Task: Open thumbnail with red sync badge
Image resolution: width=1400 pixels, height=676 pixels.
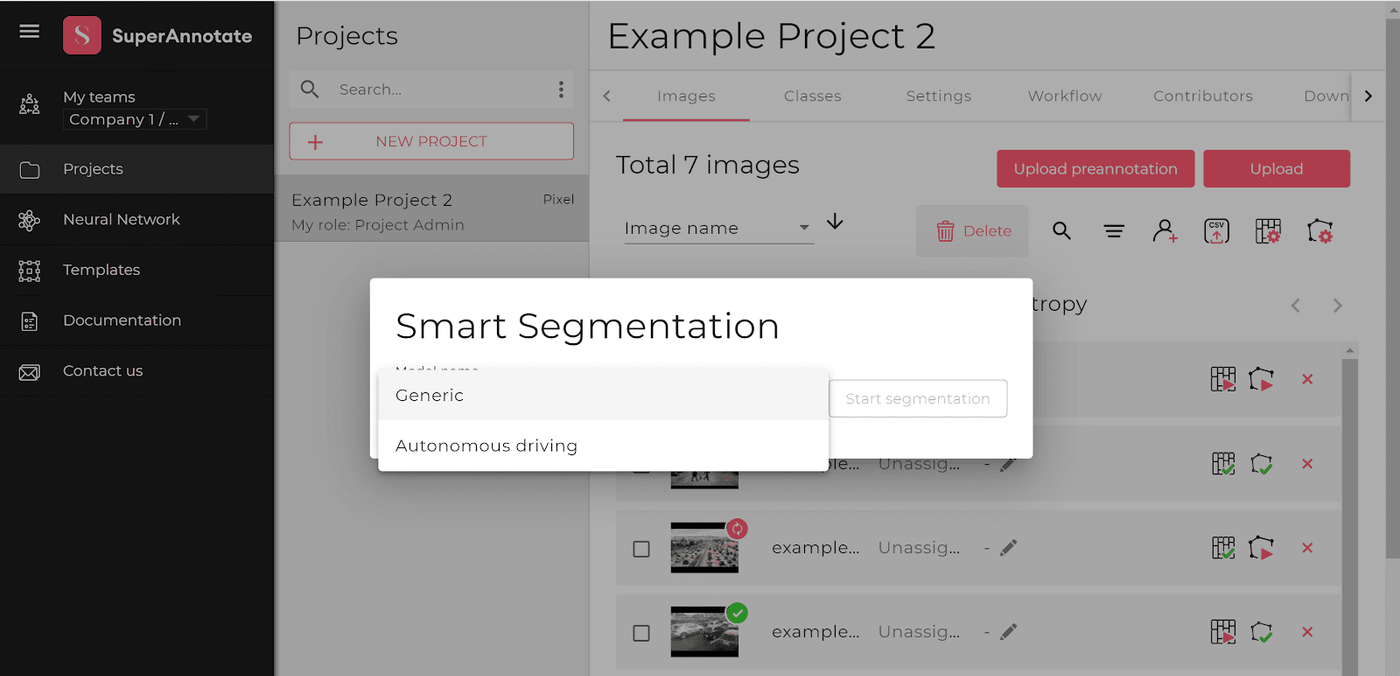Action: tap(704, 549)
